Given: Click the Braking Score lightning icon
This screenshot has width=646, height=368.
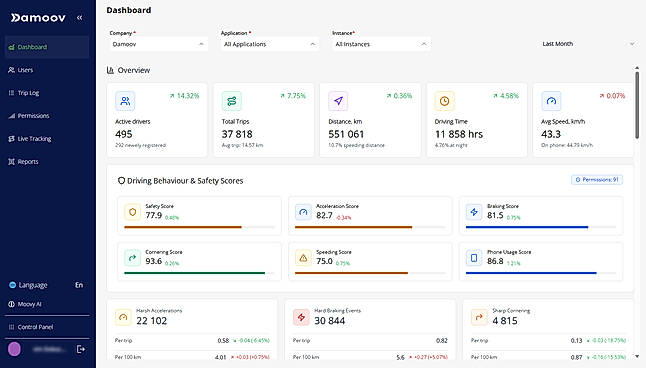Looking at the screenshot, I should pyautogui.click(x=474, y=212).
